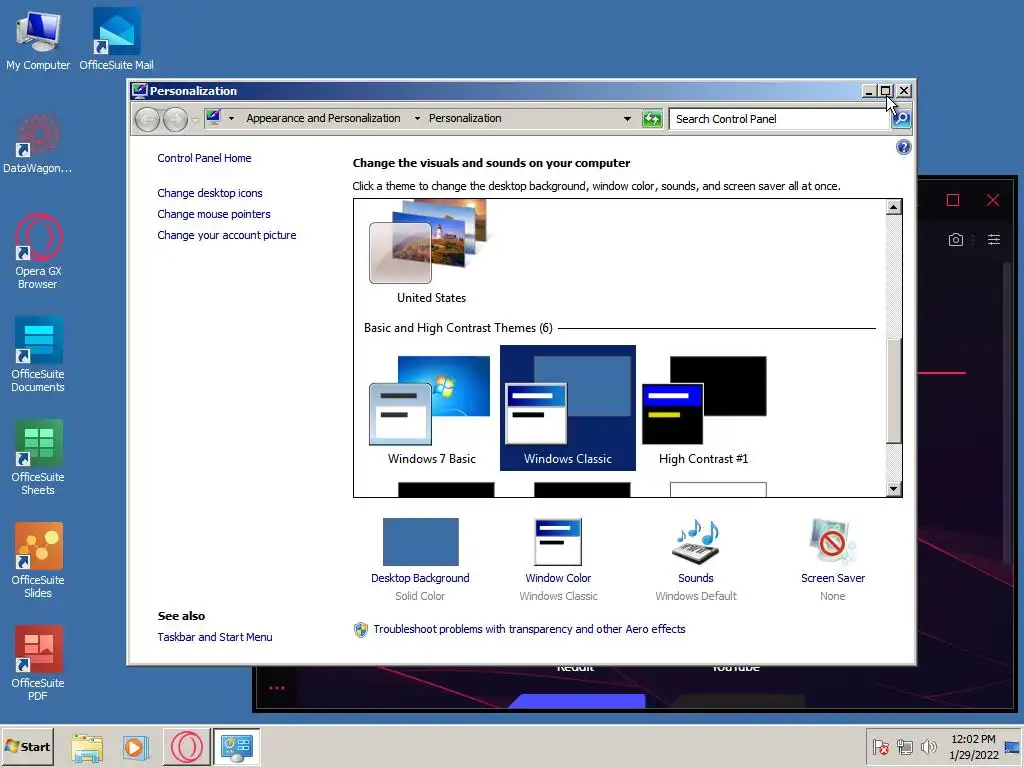The height and width of the screenshot is (768, 1024).
Task: Open address bar history dropdown arrow
Action: tap(627, 119)
